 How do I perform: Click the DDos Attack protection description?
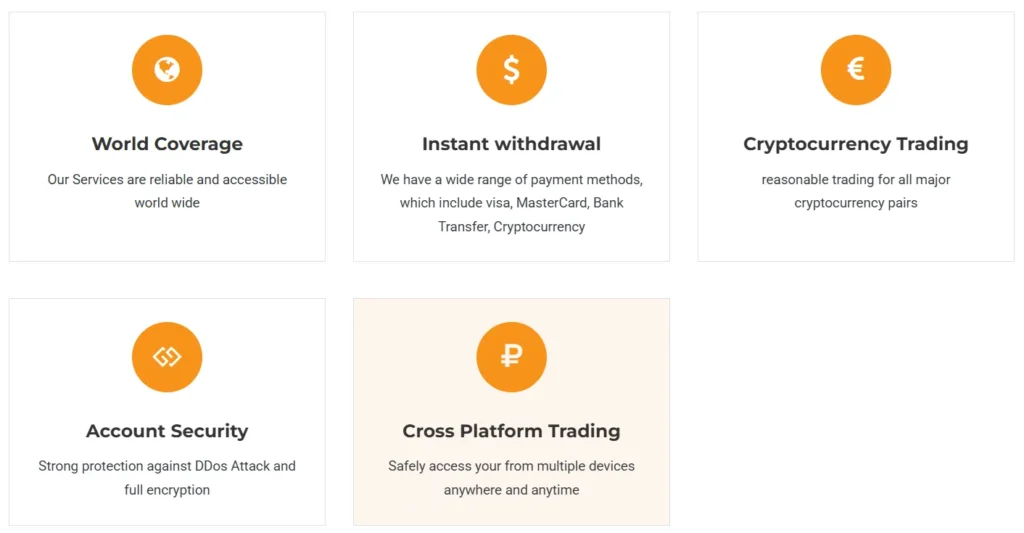[x=167, y=478]
